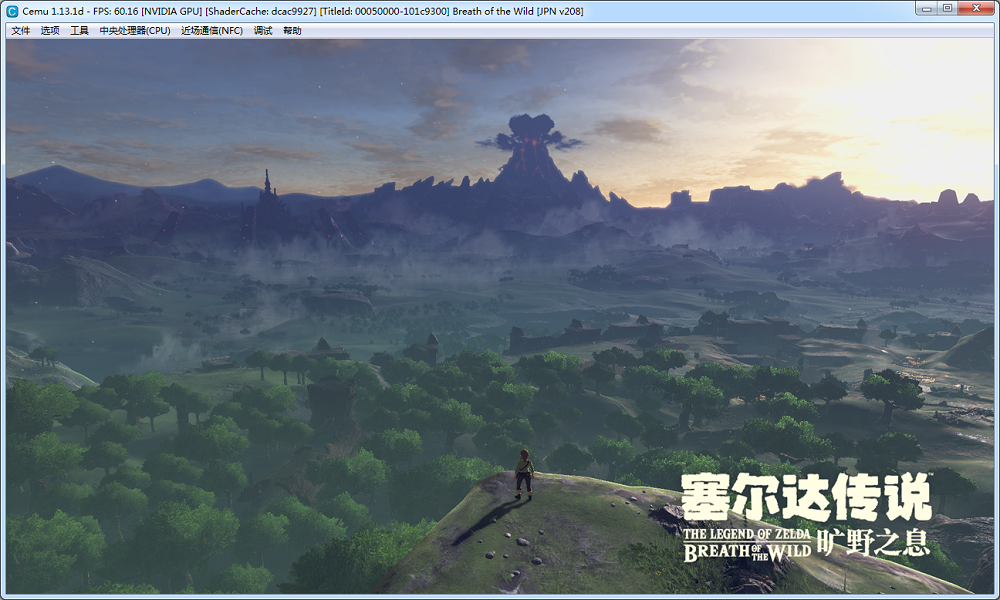The image size is (1000, 600).
Task: Click the Death Mountain volcano on horizon
Action: pos(531,152)
